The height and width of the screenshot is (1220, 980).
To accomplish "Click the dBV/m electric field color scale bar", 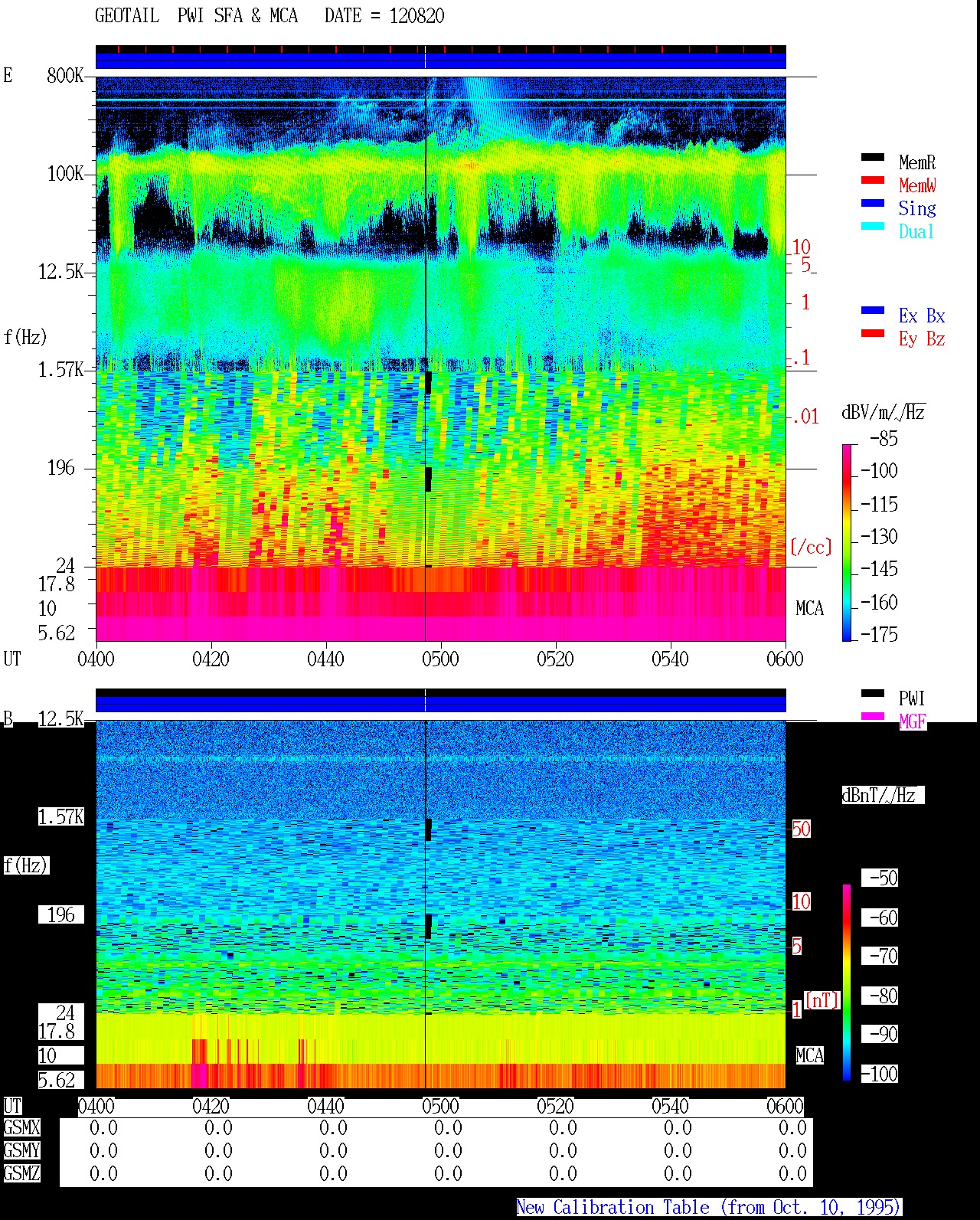I will pos(846,542).
